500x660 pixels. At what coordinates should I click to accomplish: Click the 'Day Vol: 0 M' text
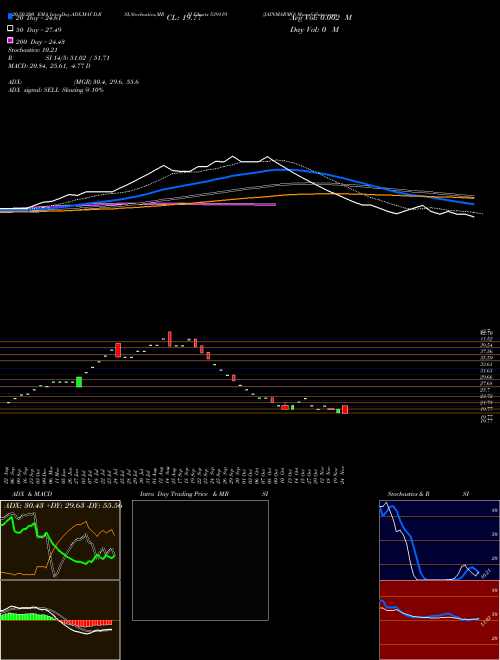[x=314, y=30]
